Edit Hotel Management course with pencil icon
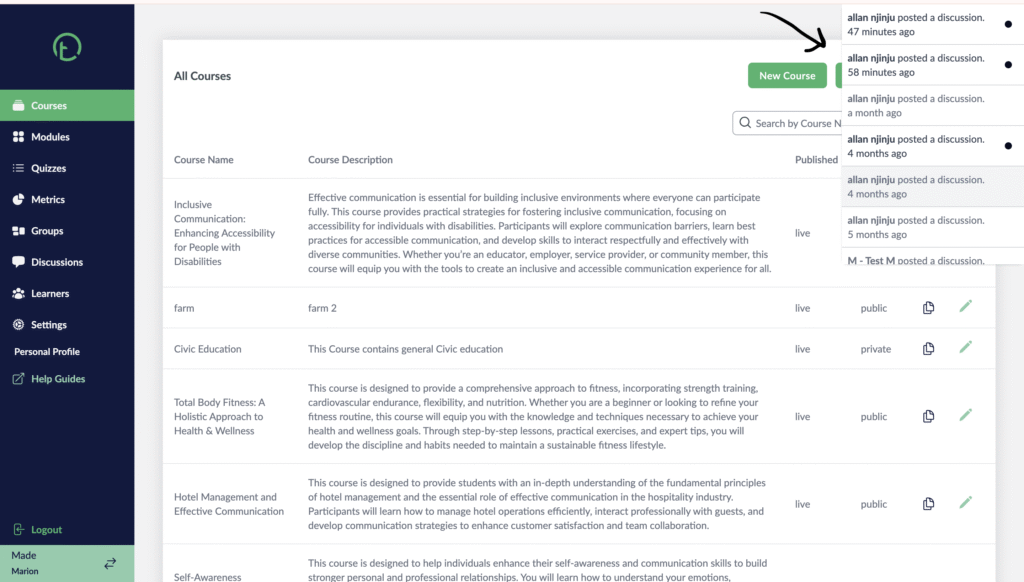The width and height of the screenshot is (1024, 582). click(966, 502)
